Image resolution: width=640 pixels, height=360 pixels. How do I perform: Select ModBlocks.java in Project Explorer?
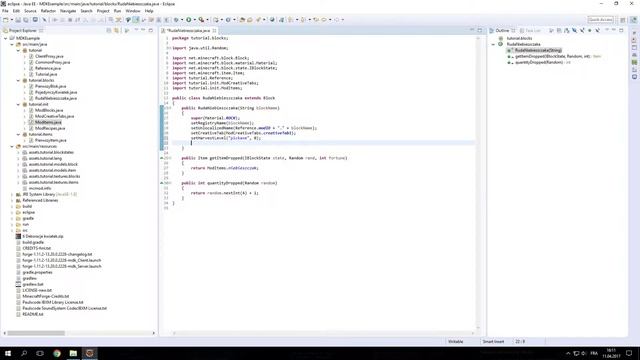tap(49, 110)
